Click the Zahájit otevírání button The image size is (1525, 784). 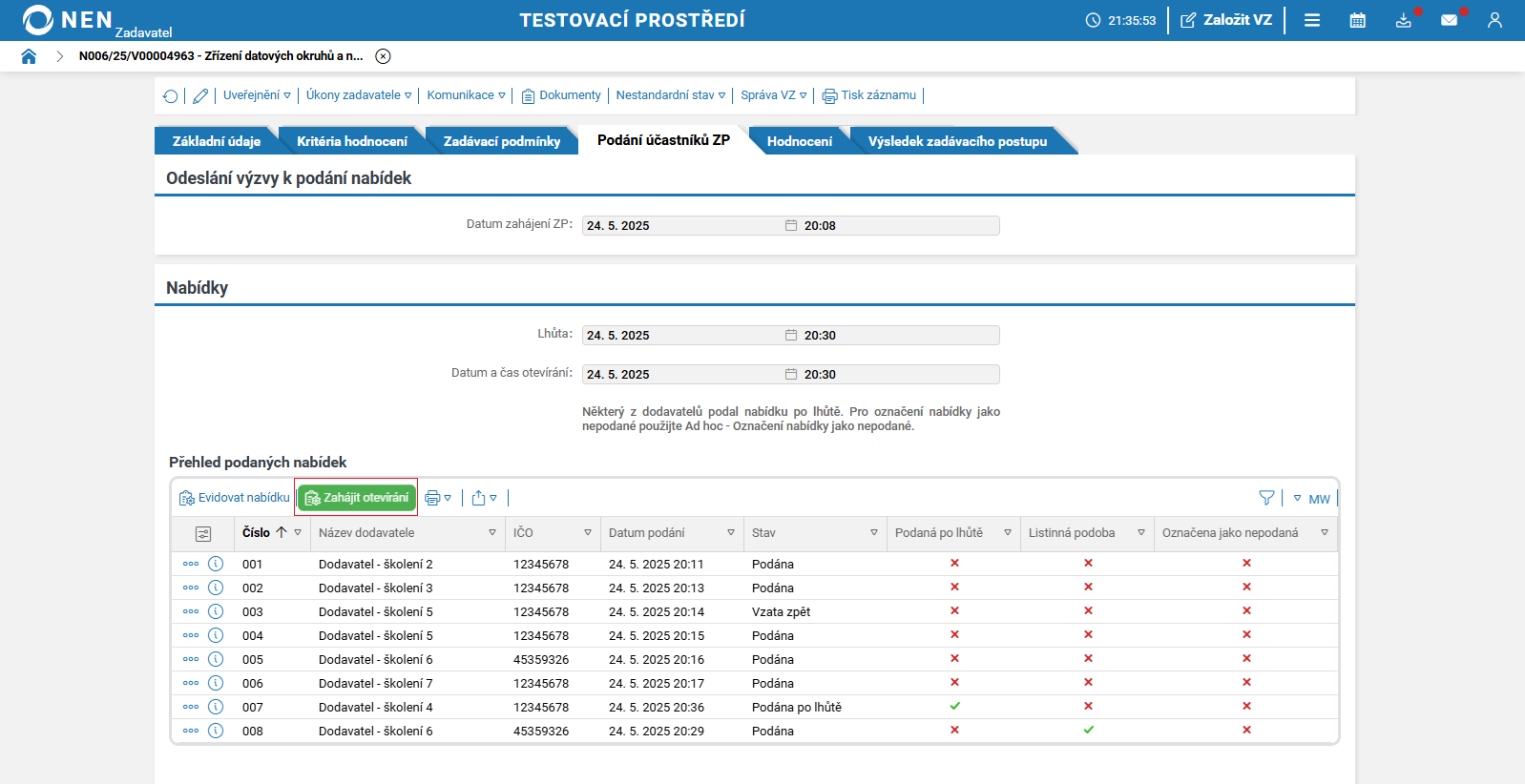pos(357,498)
